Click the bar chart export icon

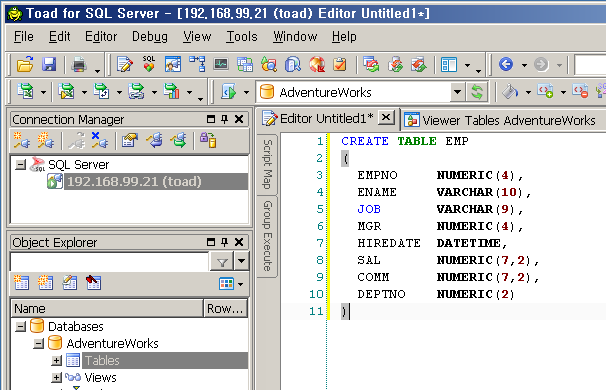[172, 92]
